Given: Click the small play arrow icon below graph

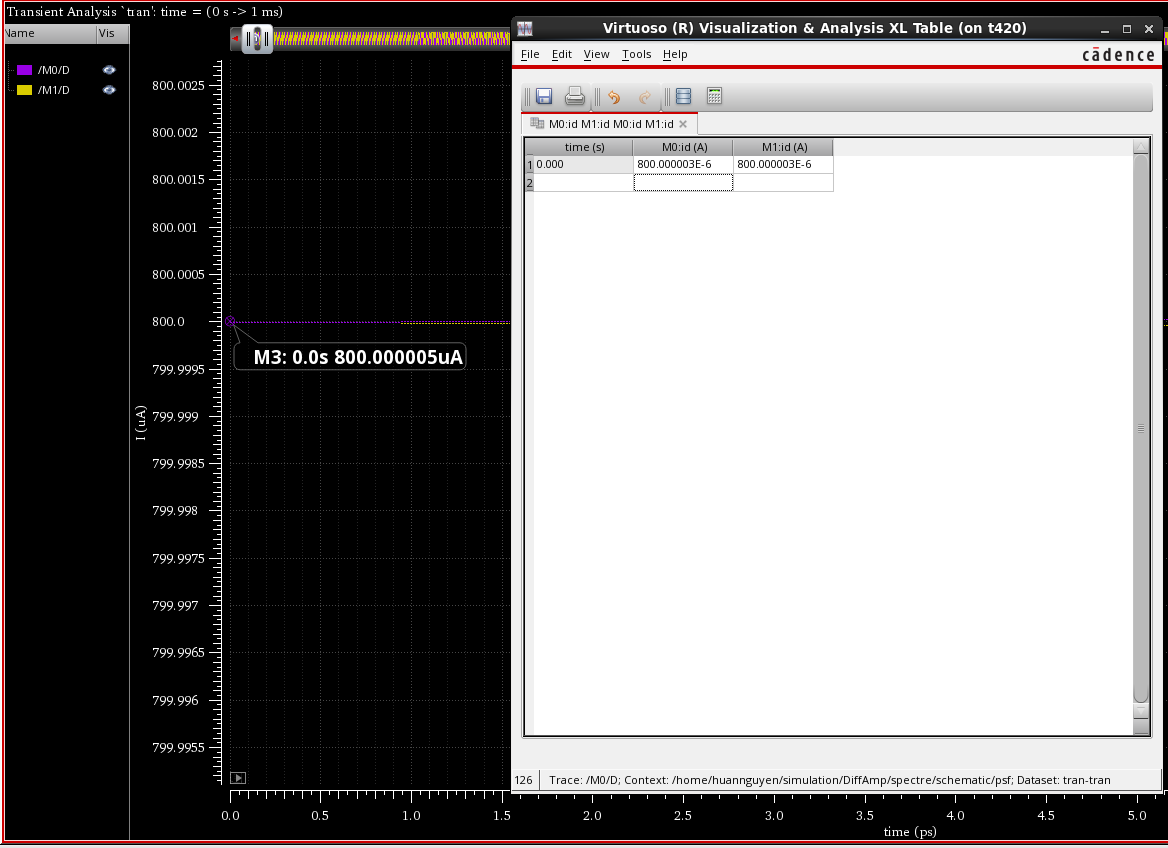Looking at the screenshot, I should click(238, 778).
